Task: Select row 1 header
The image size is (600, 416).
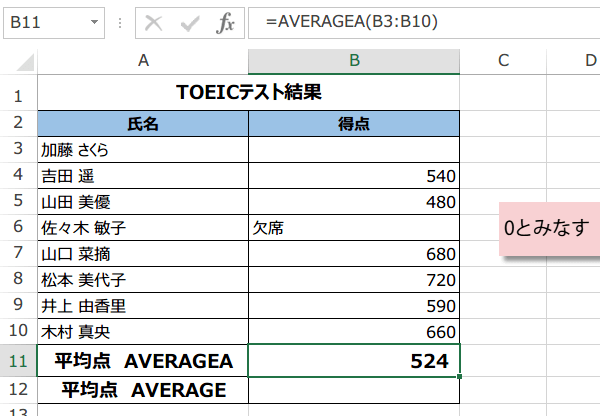Action: (18, 93)
